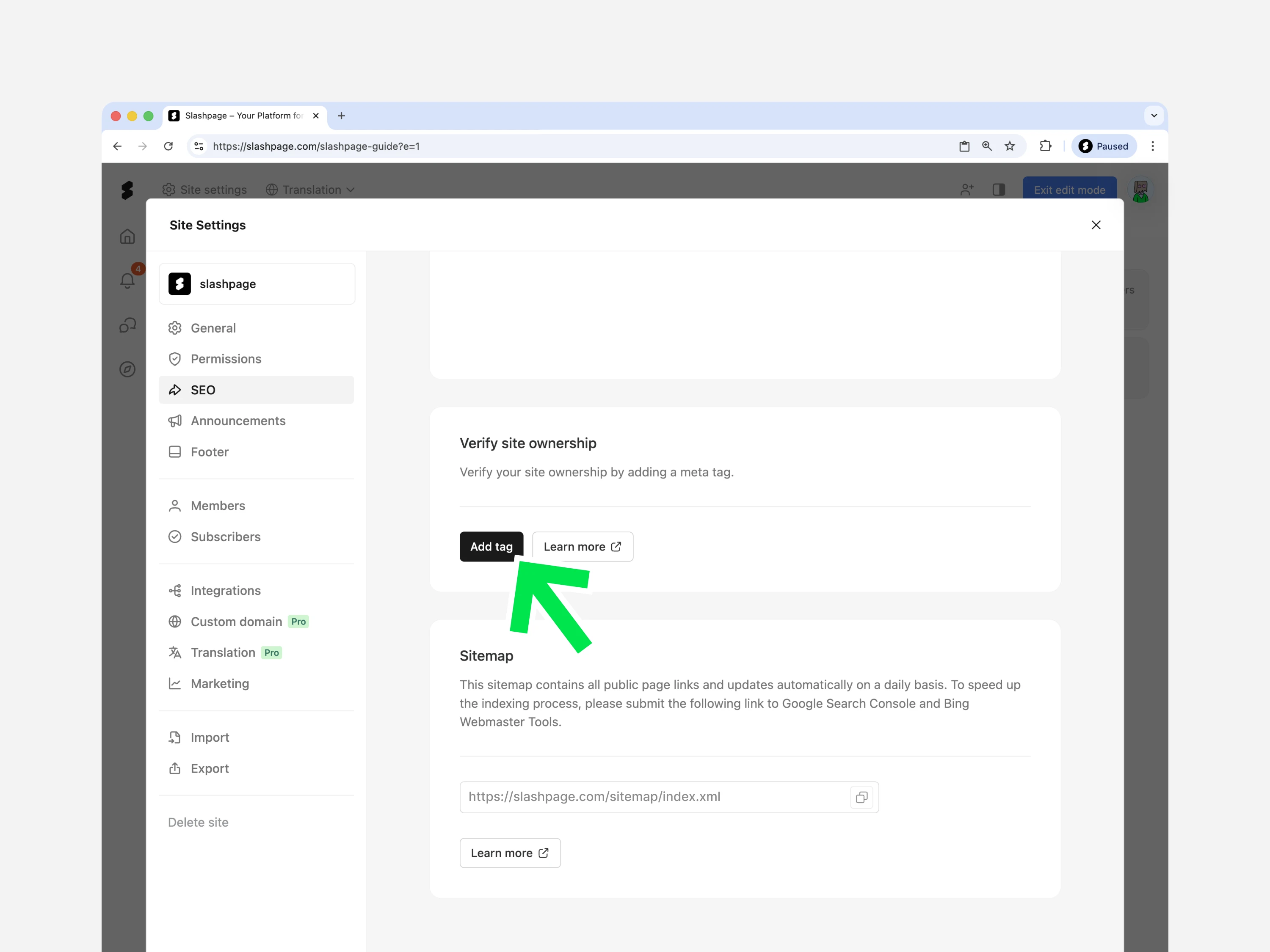Go to Custom domain settings

(236, 622)
